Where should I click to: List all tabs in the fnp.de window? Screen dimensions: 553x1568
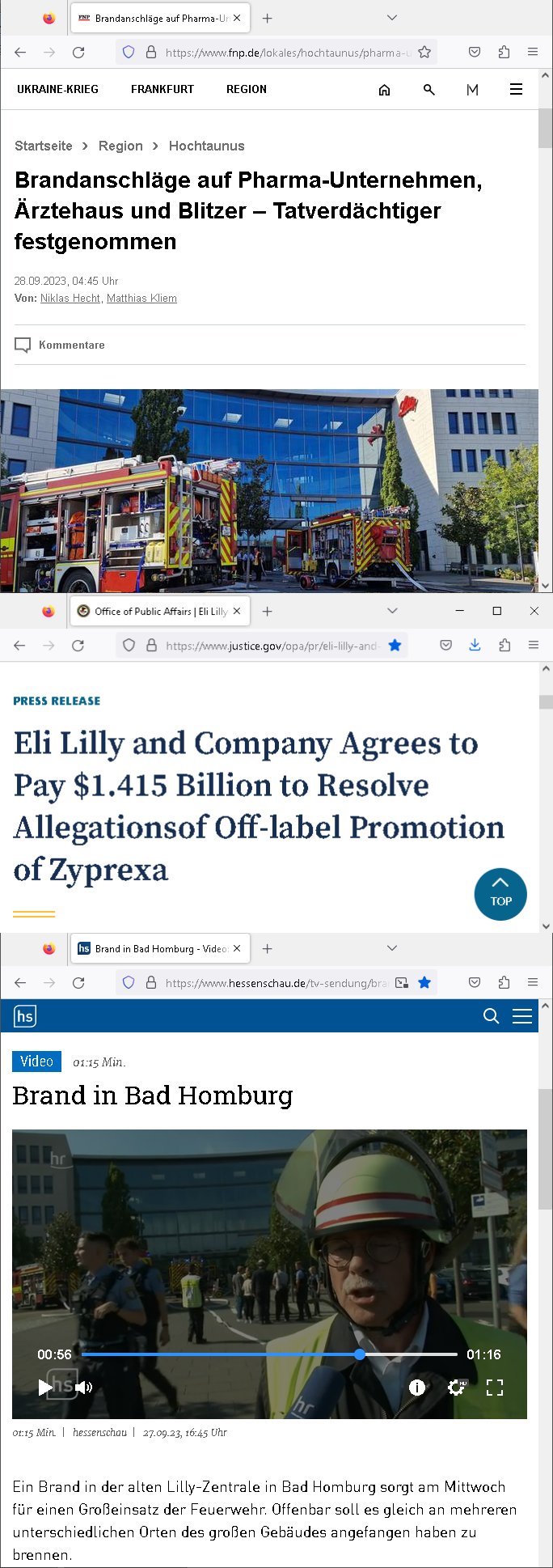point(392,18)
